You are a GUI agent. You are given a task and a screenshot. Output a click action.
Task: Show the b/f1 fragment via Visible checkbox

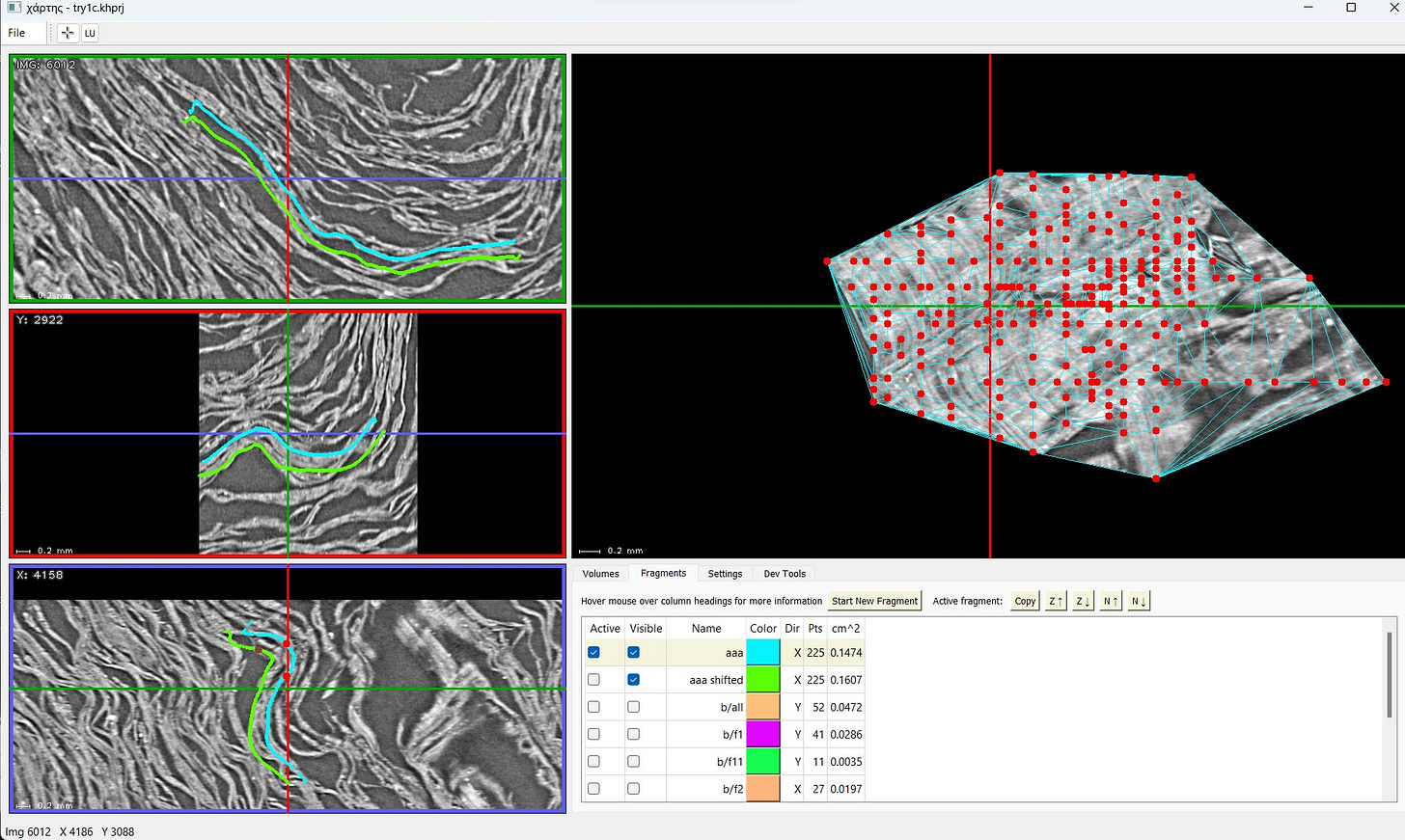[633, 734]
